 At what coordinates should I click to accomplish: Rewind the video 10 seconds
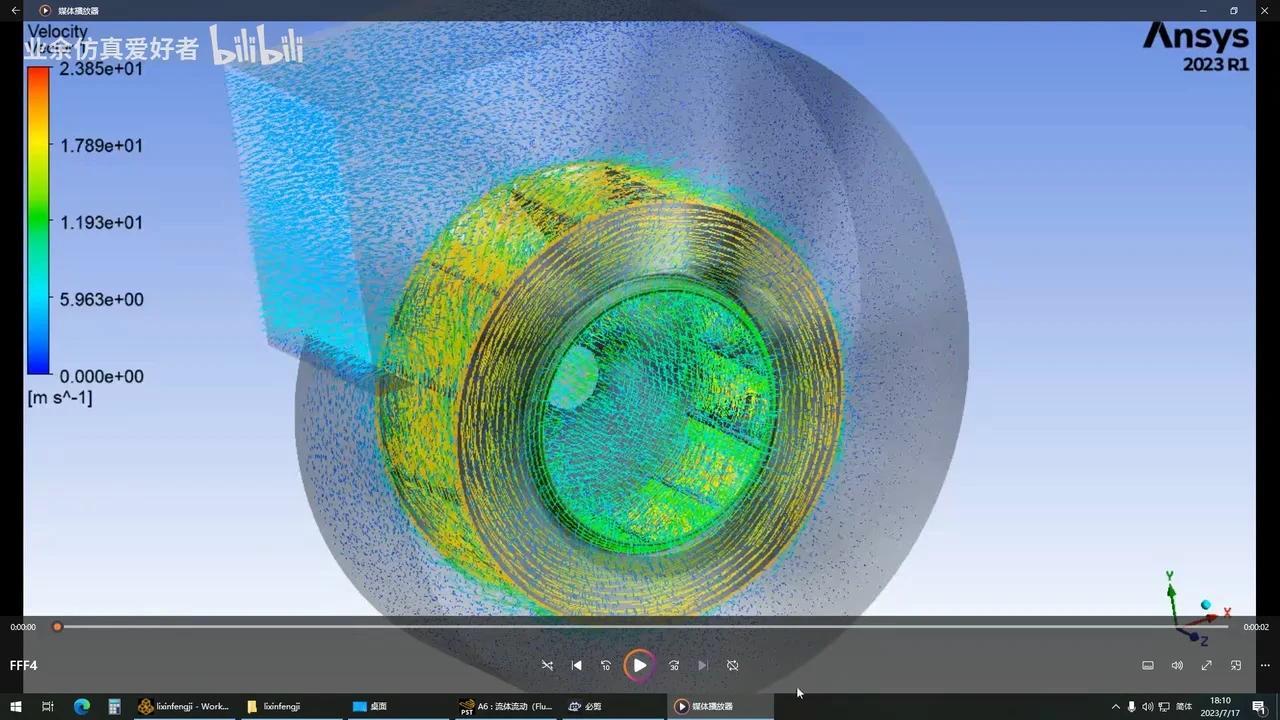pos(606,665)
